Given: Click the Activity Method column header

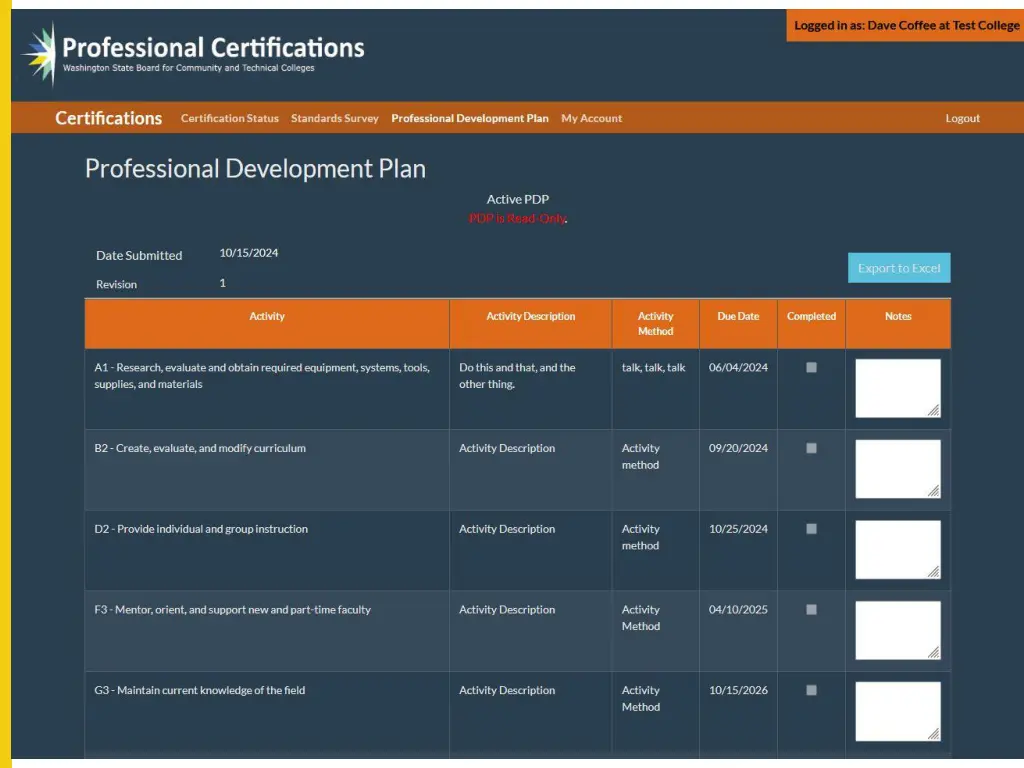Looking at the screenshot, I should pyautogui.click(x=655, y=323).
